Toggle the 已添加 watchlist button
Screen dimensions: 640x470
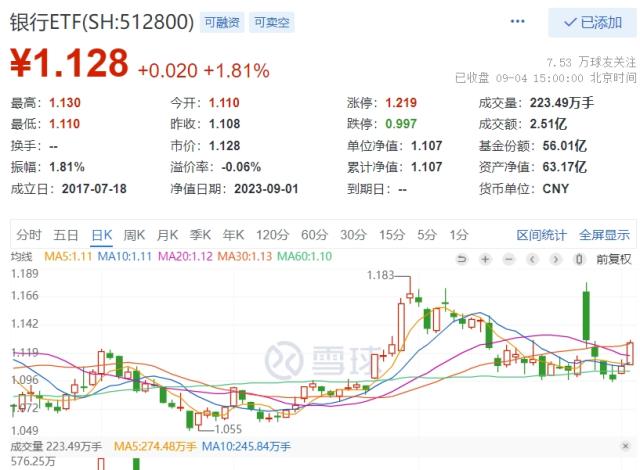tap(591, 22)
